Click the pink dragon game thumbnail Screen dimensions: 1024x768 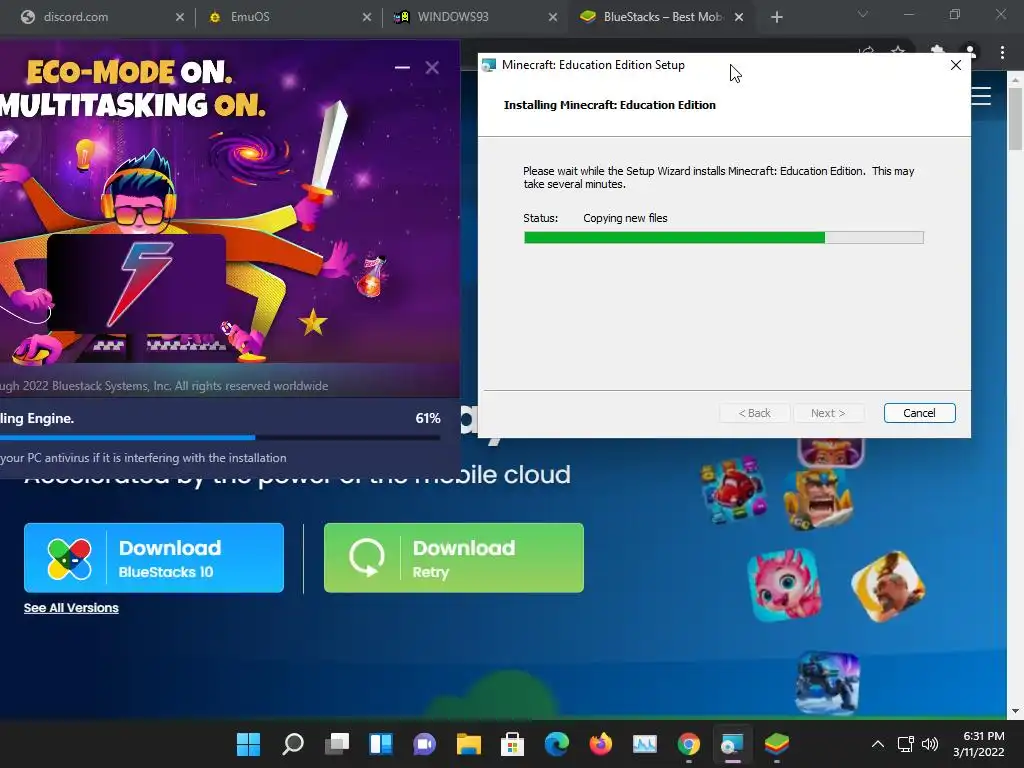784,584
